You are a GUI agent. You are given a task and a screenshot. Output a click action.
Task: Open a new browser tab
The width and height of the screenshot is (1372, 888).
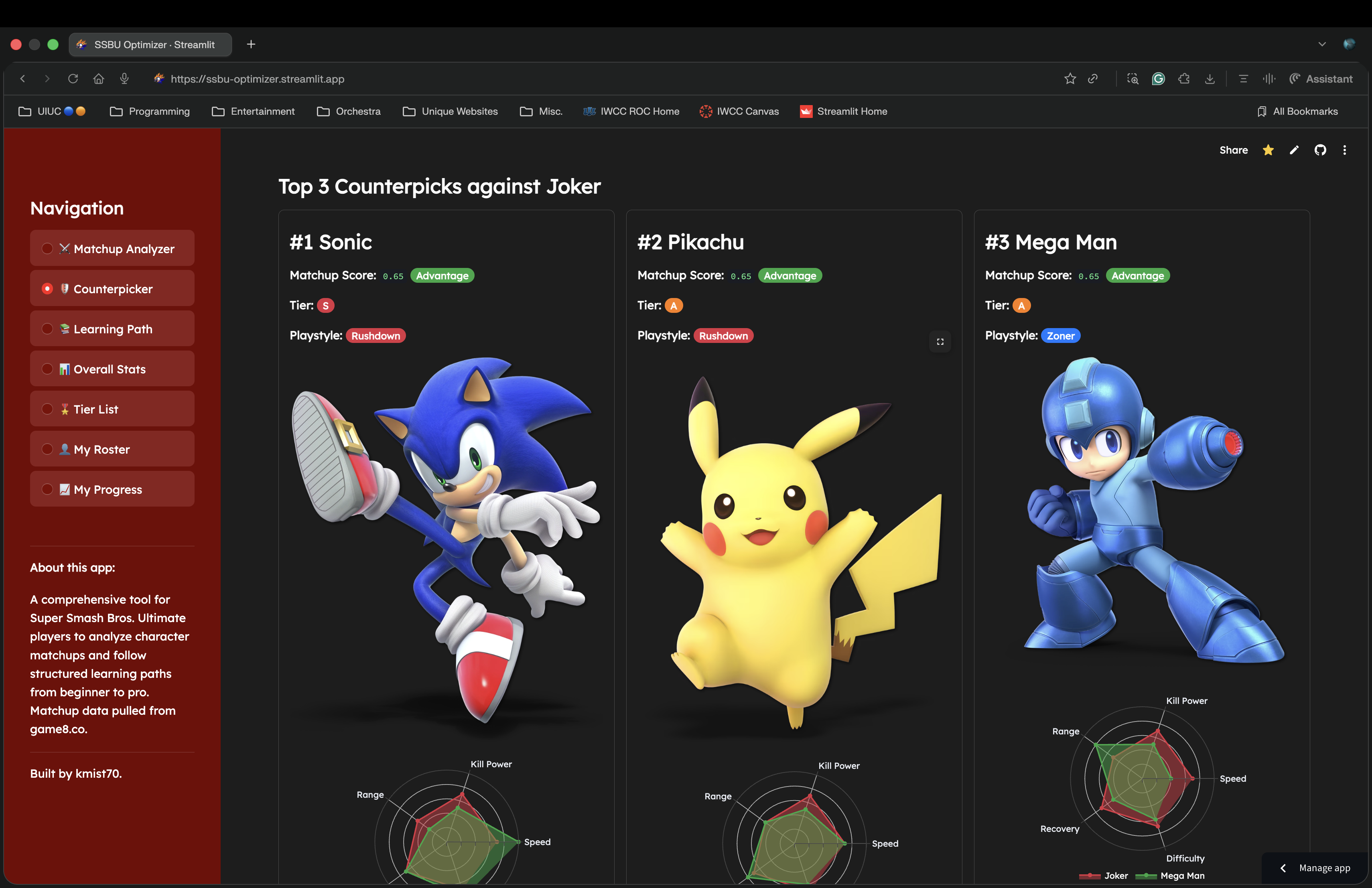pyautogui.click(x=251, y=45)
